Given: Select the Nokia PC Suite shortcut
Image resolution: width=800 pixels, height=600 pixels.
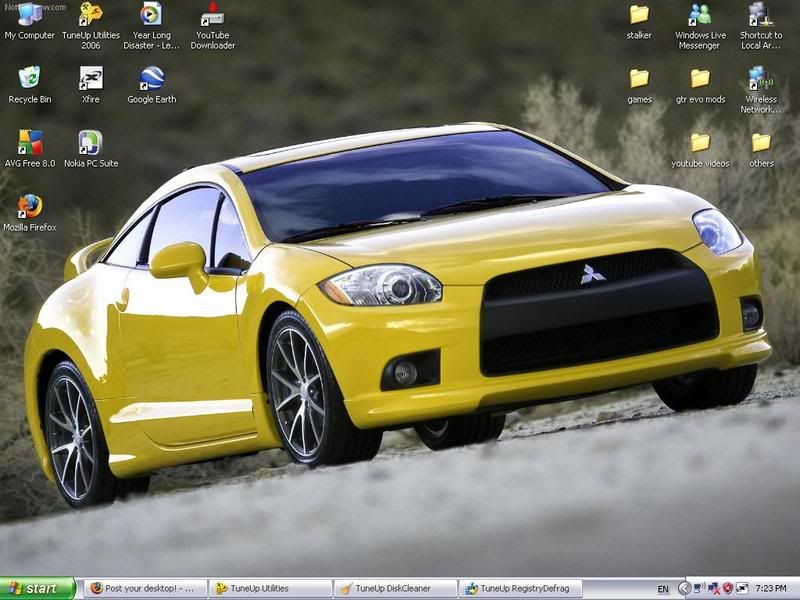Looking at the screenshot, I should point(91,142).
